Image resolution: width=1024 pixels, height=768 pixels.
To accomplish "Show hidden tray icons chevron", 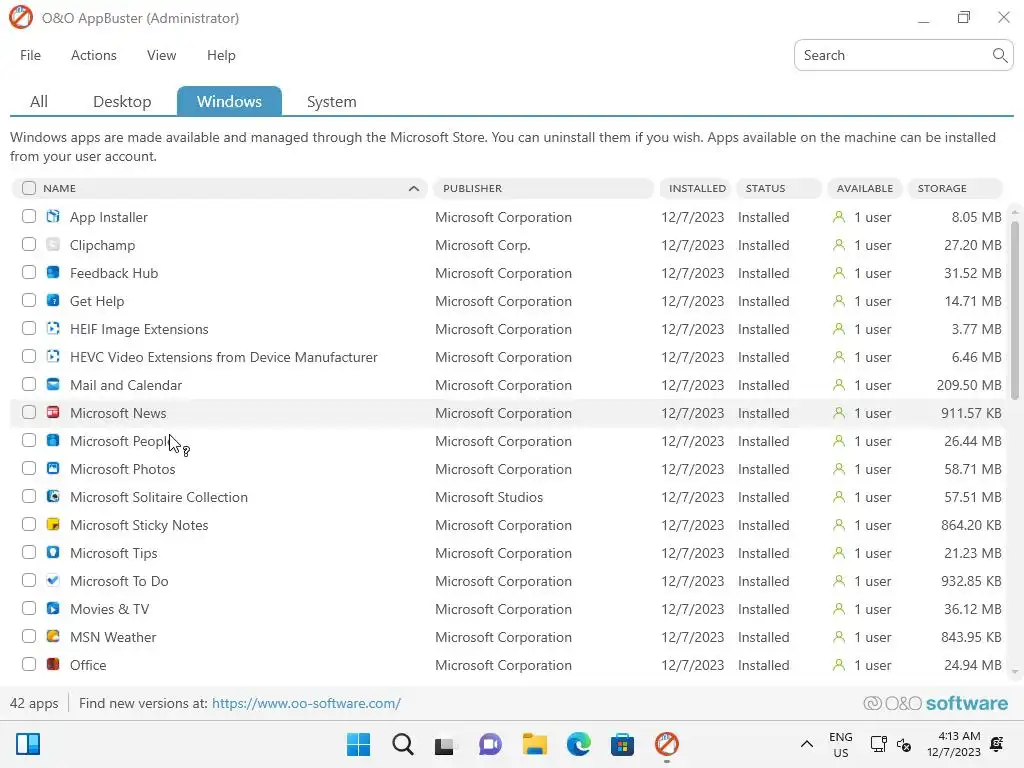I will pyautogui.click(x=807, y=744).
